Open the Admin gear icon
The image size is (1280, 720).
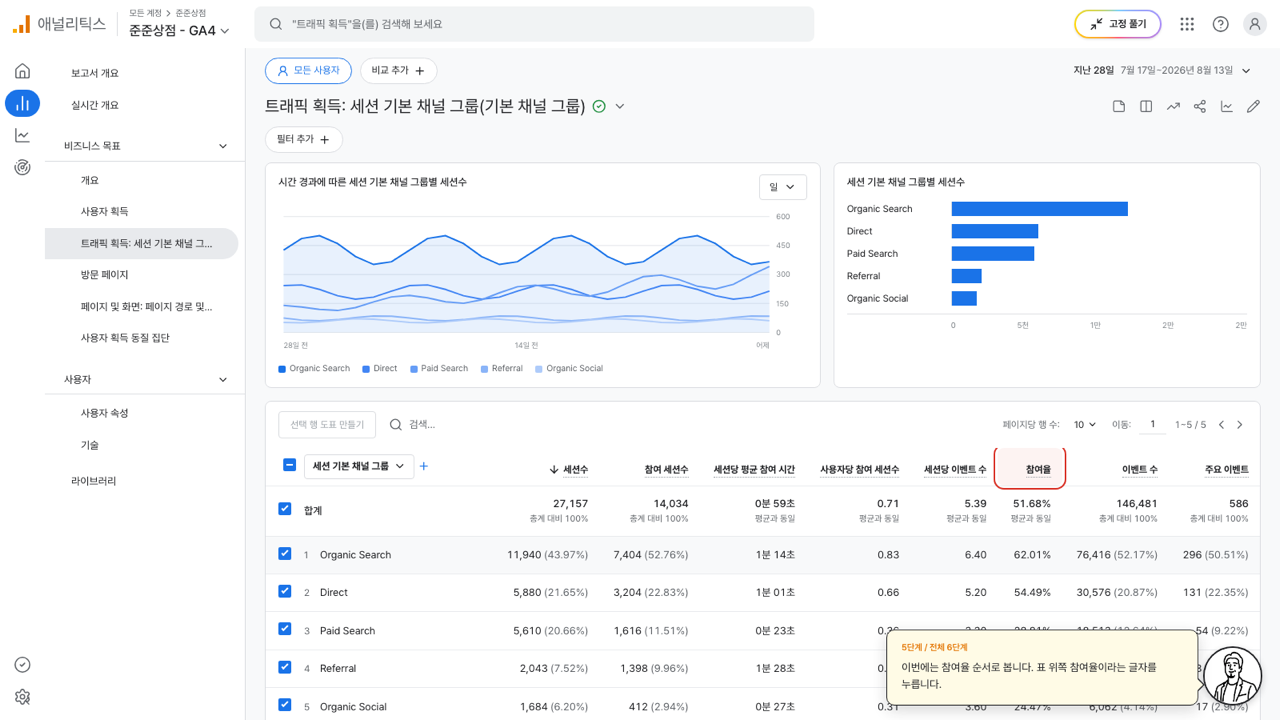tap(22, 697)
